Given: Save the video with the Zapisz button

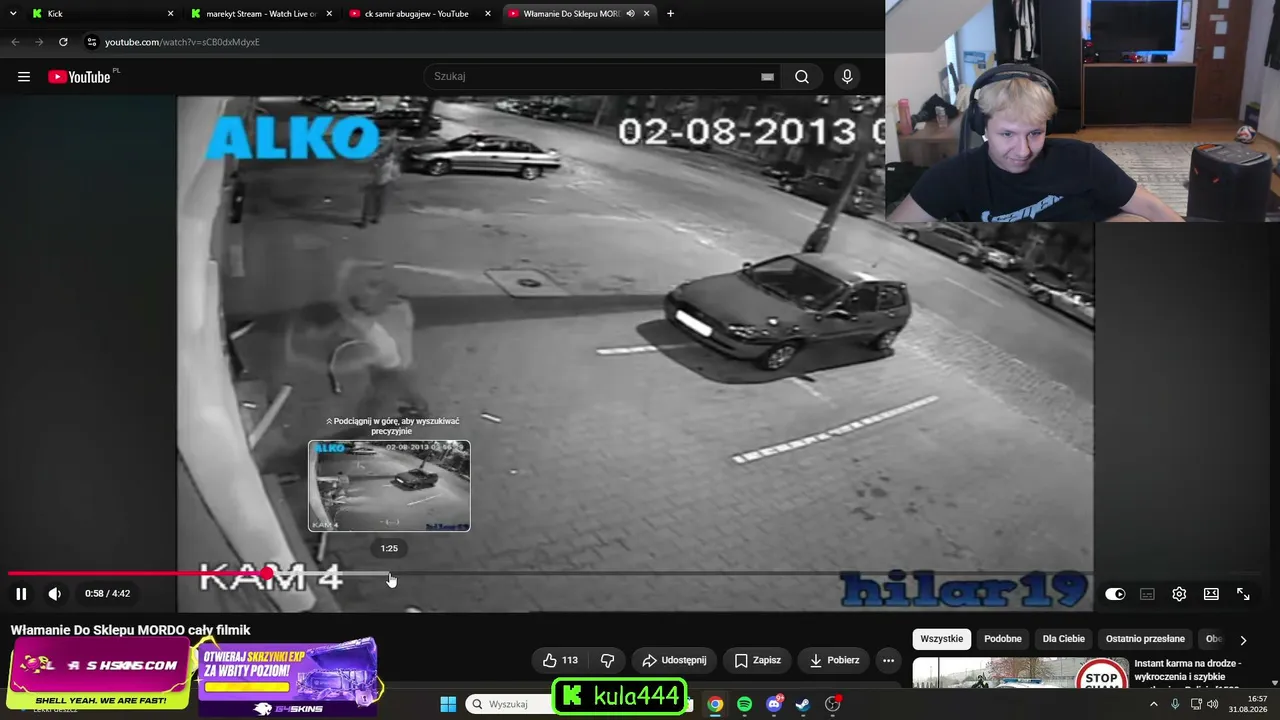Looking at the screenshot, I should point(757,660).
